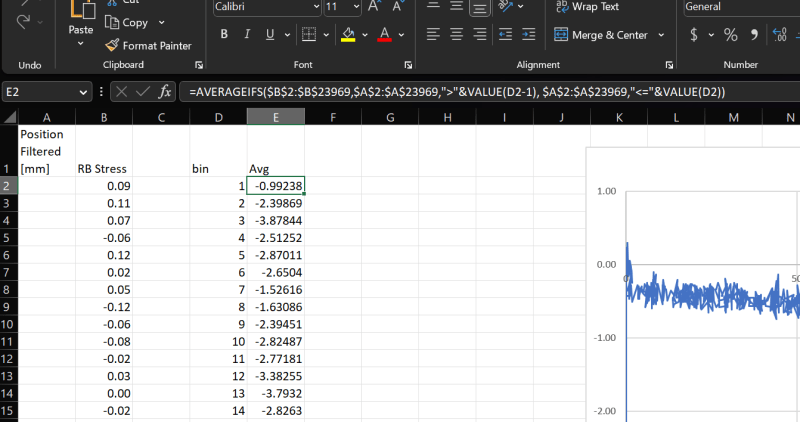The width and height of the screenshot is (800, 422).
Task: Activate Format Painter
Action: (148, 45)
